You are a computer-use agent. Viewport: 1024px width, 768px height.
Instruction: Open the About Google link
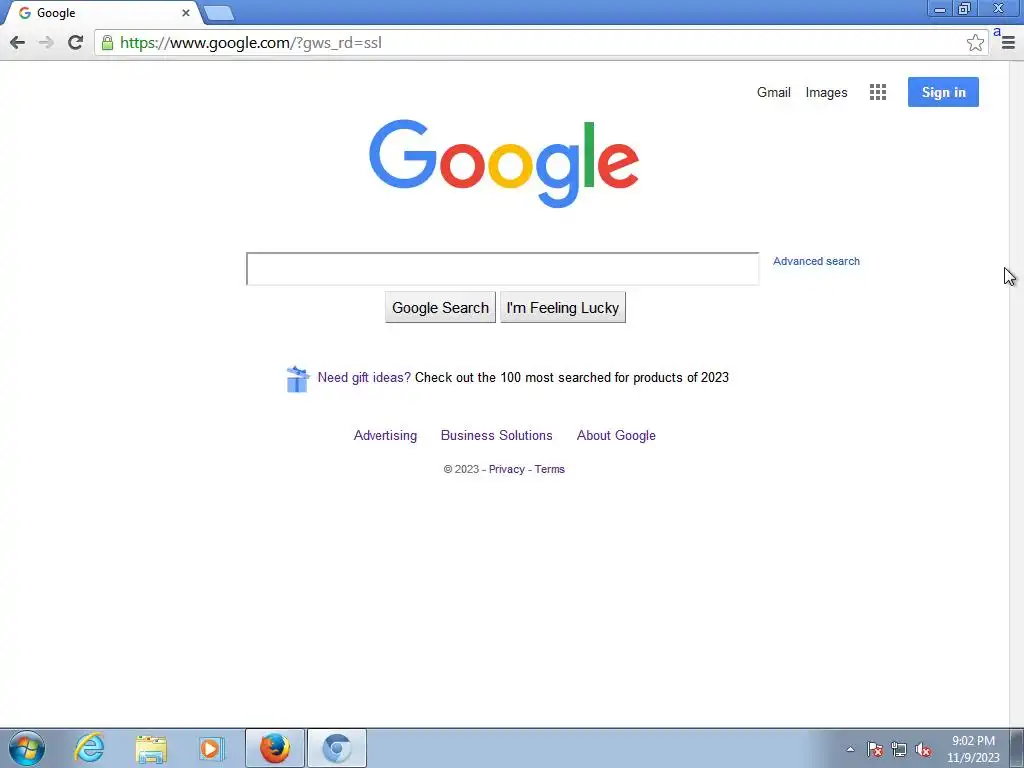(616, 436)
